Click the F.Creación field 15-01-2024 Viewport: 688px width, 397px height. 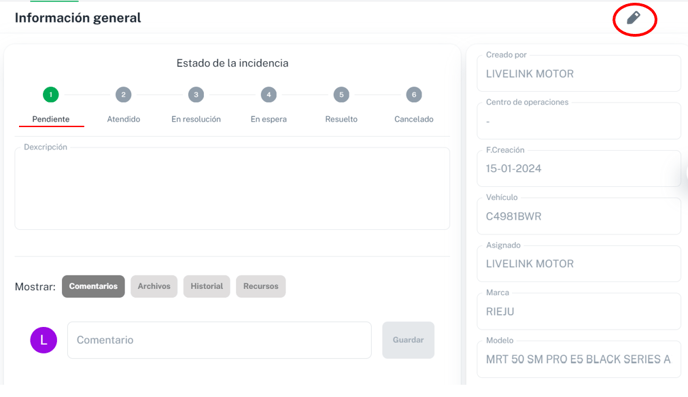tap(579, 168)
